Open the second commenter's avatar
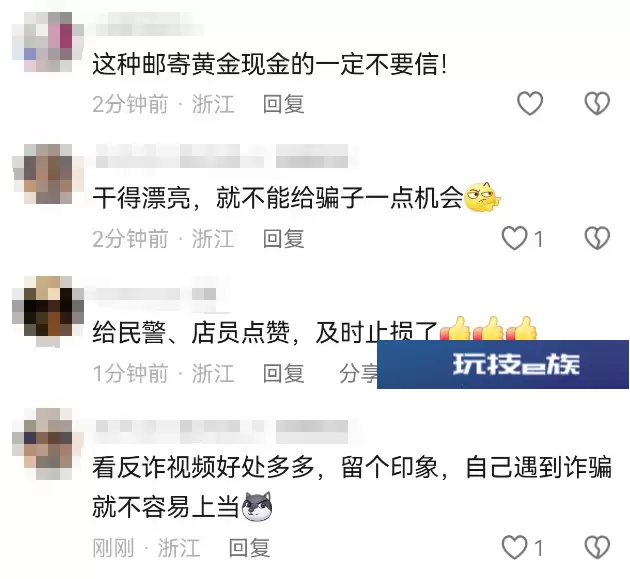630x579 pixels. [x=48, y=174]
